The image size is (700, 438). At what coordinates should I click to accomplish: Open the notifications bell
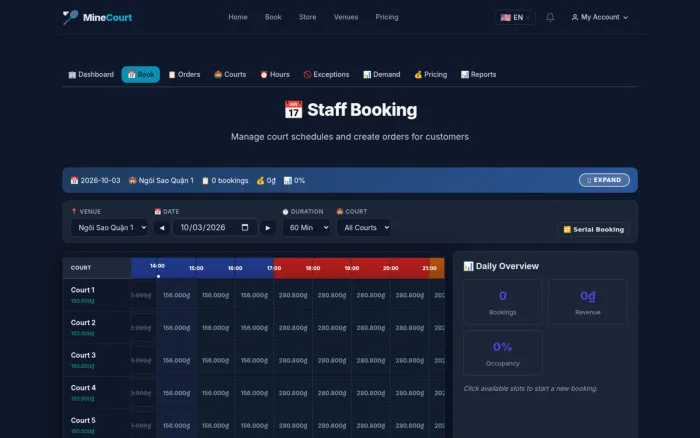[550, 17]
